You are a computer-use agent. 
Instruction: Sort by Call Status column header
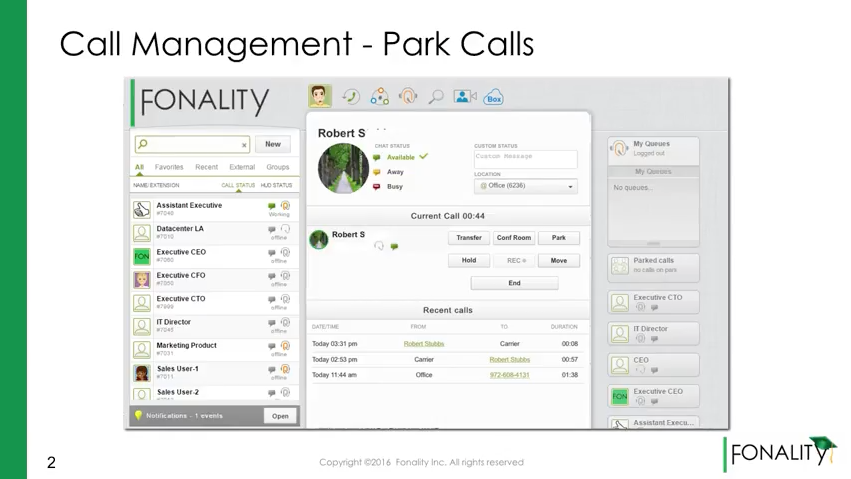(238, 186)
